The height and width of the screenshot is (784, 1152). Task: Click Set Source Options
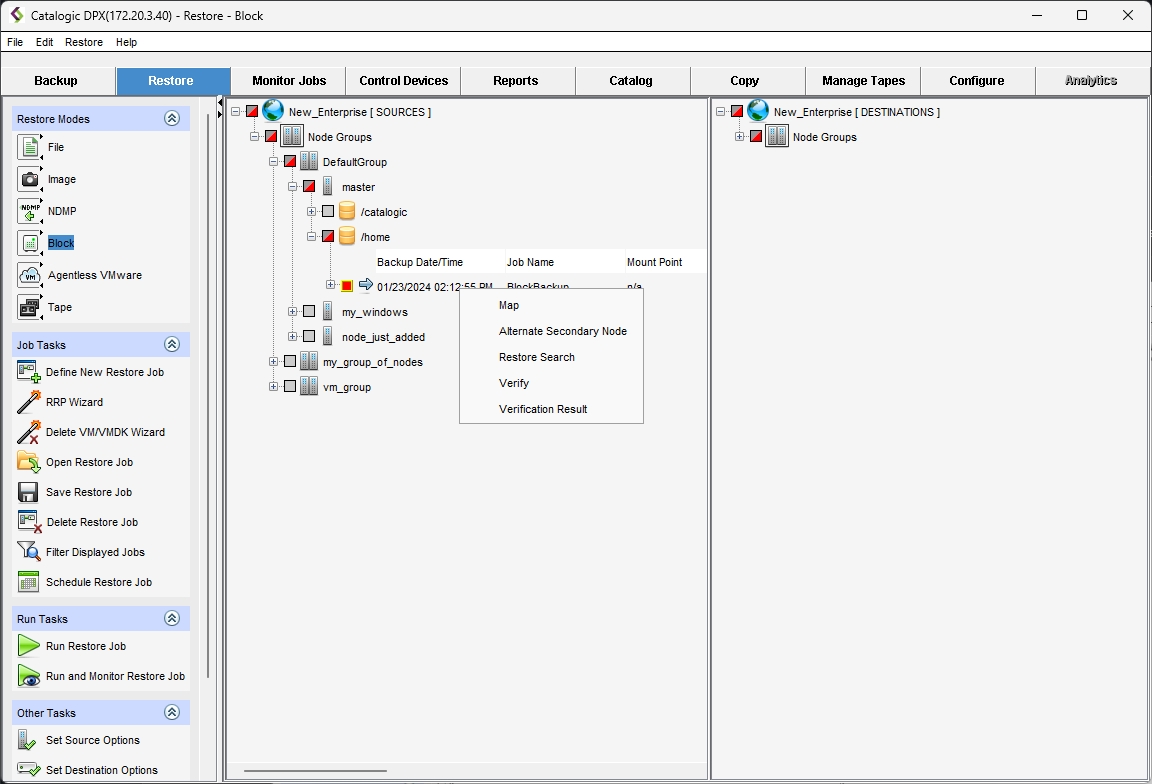[92, 741]
